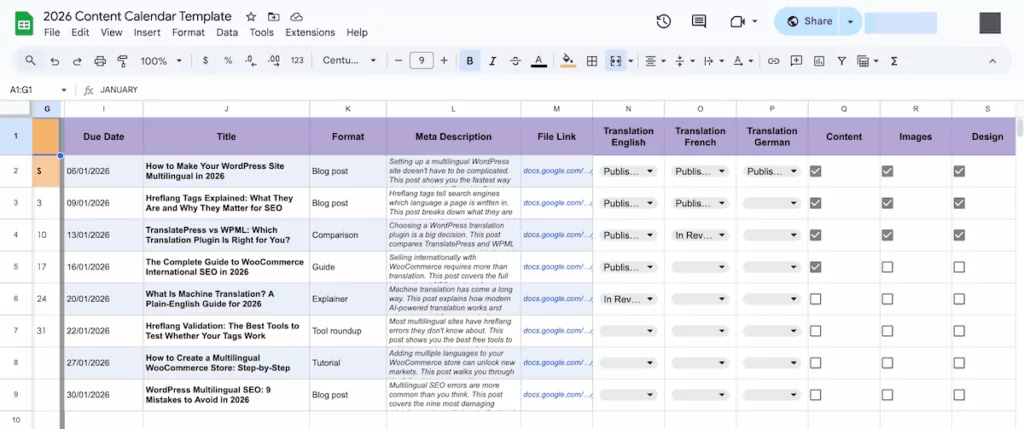Undo the last action
This screenshot has width=1024, height=429.
(55, 61)
